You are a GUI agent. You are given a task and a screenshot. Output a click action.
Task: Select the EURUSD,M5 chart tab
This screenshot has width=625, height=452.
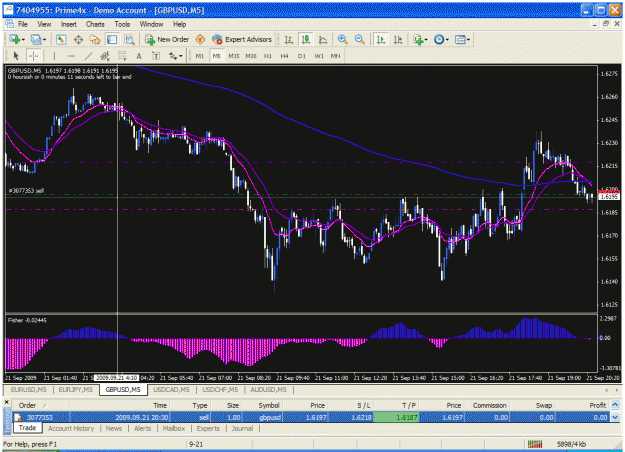[x=29, y=390]
